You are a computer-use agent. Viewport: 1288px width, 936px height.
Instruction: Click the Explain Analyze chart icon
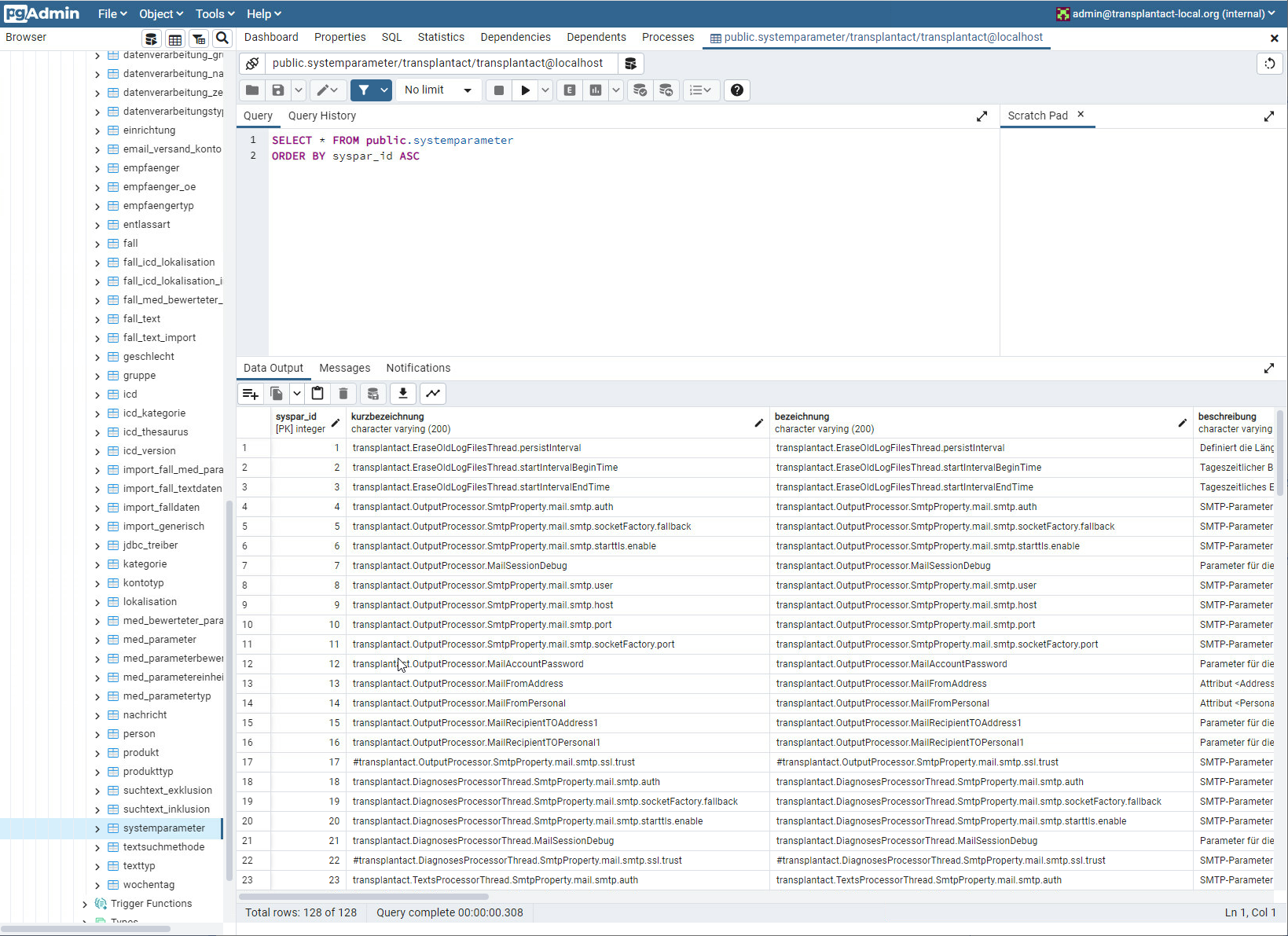[x=596, y=90]
